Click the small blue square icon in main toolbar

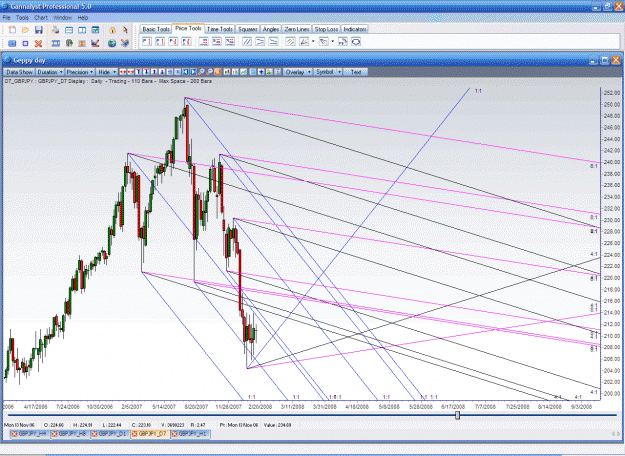pyautogui.click(x=25, y=43)
